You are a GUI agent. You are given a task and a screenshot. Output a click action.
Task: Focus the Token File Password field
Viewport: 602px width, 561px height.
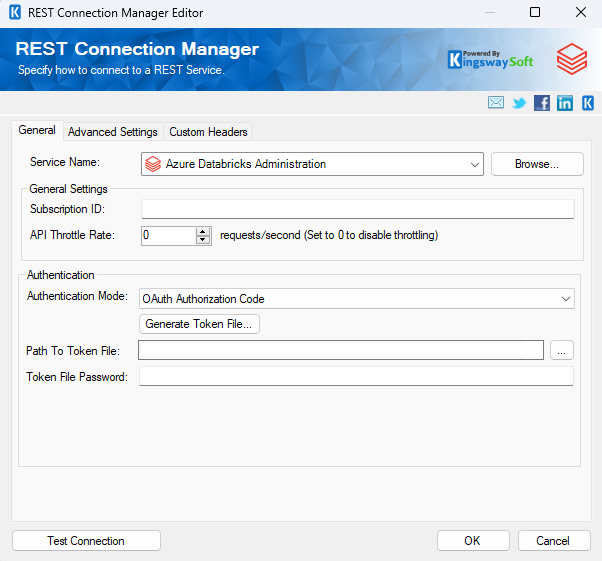click(356, 376)
